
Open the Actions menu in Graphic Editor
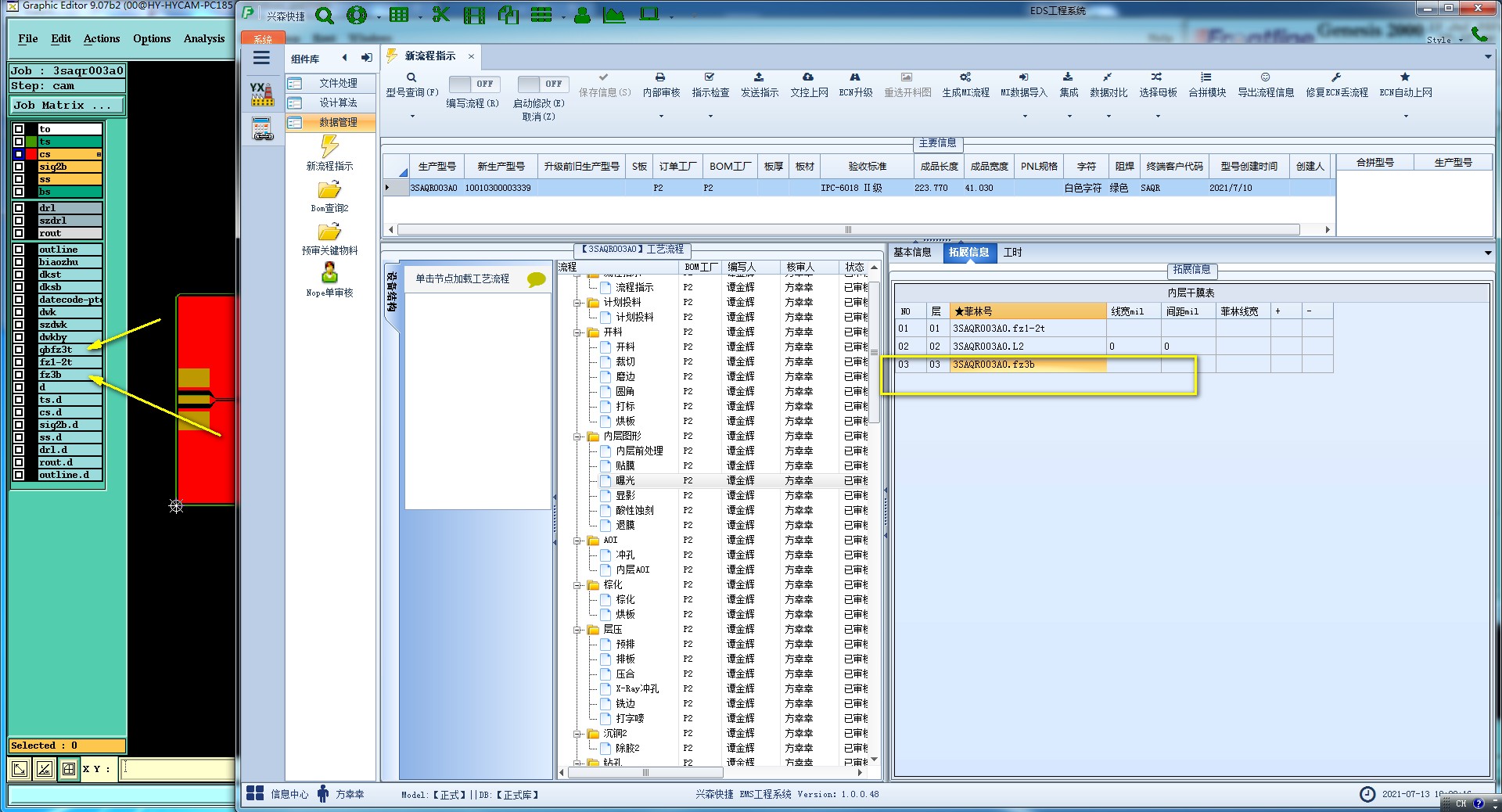(102, 38)
